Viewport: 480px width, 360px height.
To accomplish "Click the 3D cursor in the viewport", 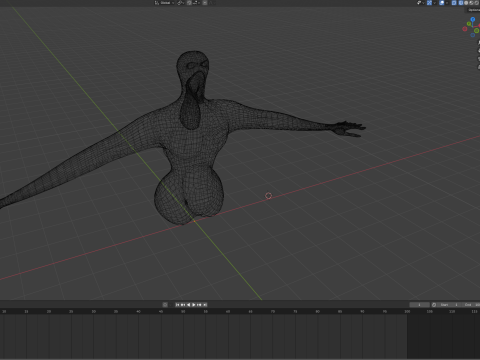I will click(x=268, y=196).
